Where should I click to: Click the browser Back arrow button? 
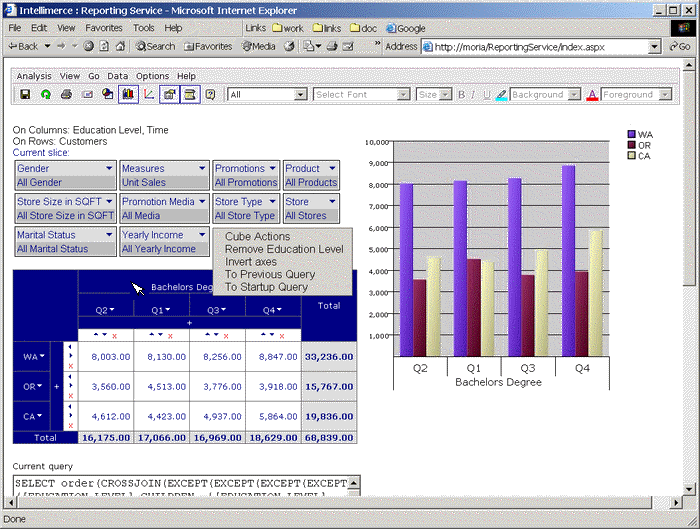tap(23, 46)
